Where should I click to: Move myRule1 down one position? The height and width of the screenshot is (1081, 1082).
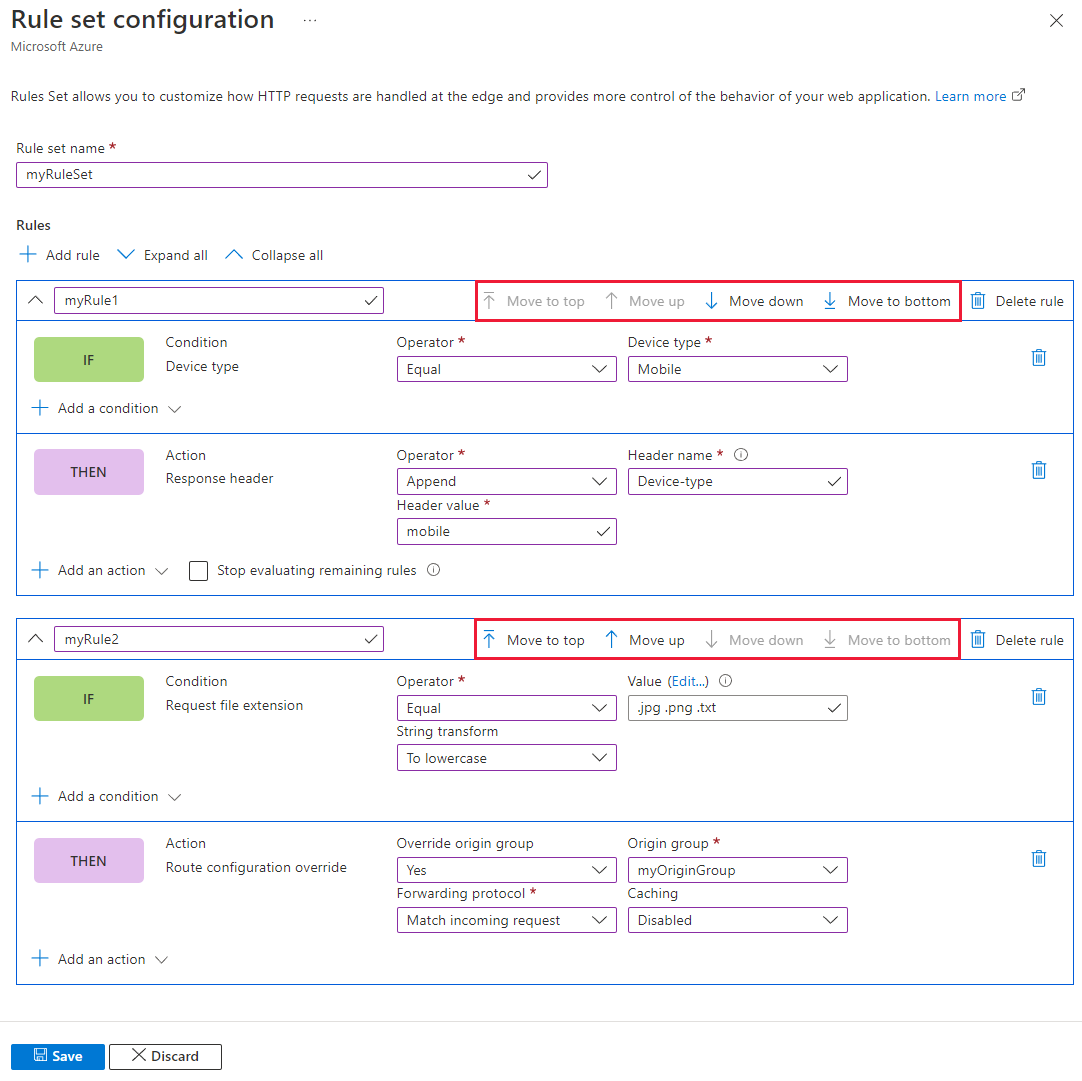(x=754, y=301)
